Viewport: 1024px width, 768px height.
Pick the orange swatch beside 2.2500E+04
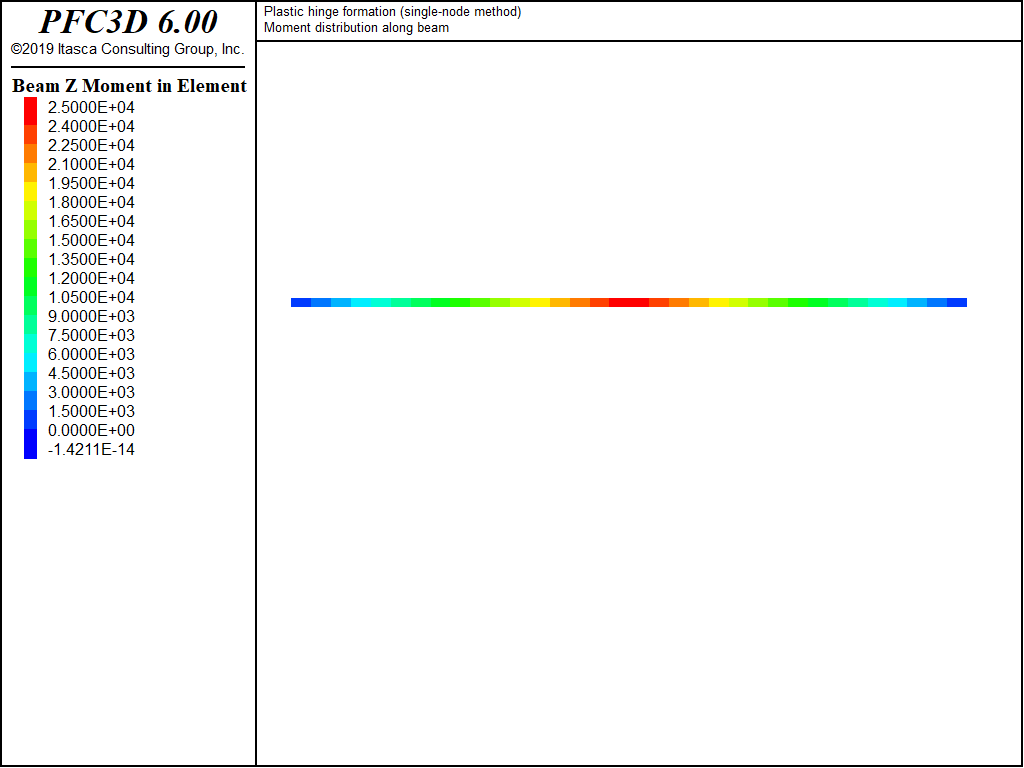(x=31, y=153)
